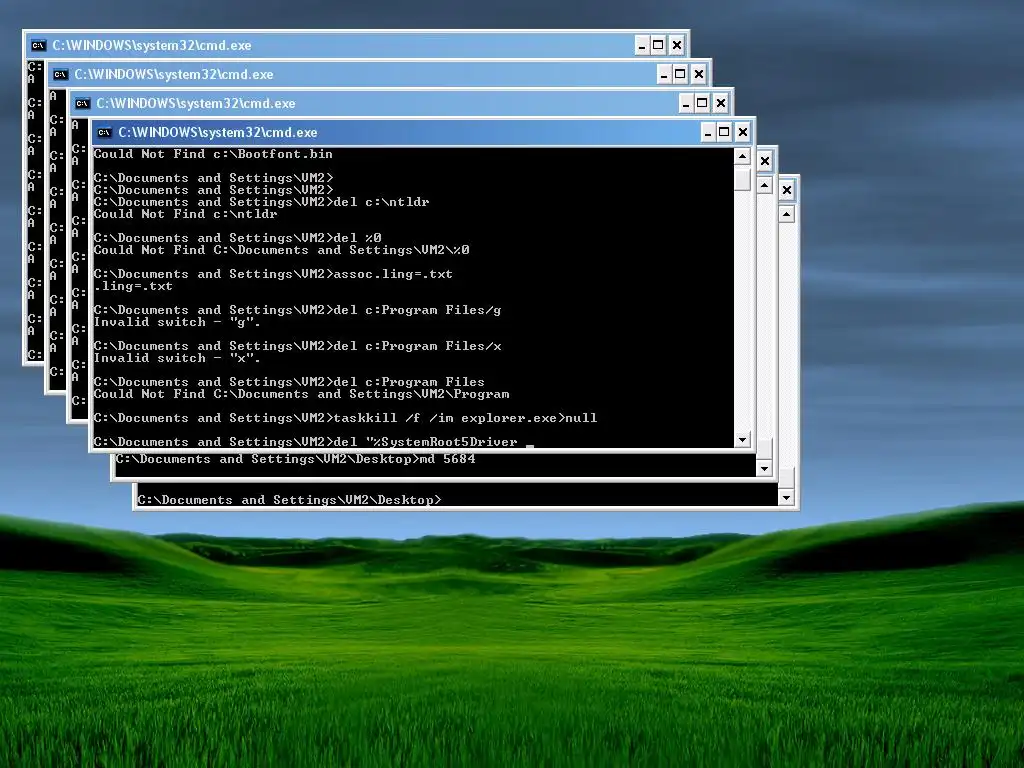The image size is (1024, 768).
Task: Maximize the third-from-top cmd window
Action: pos(703,103)
